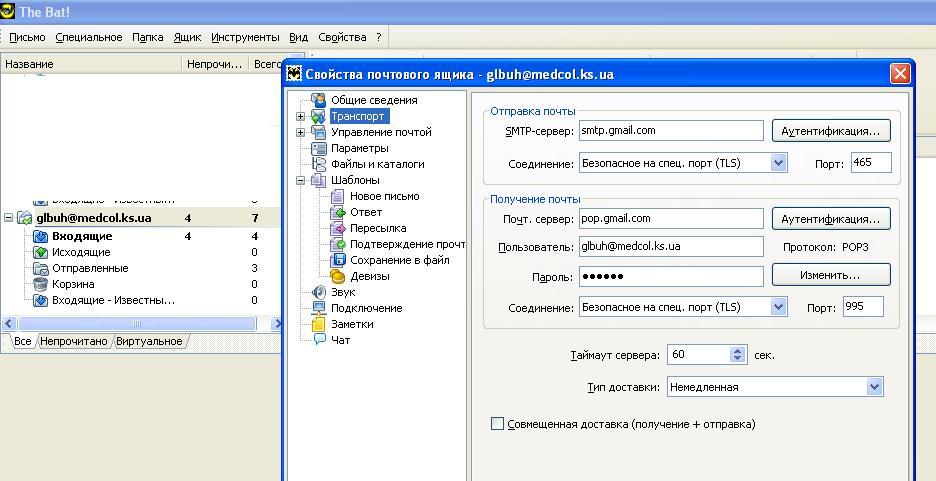This screenshot has height=481, width=936.
Task: Click the Пользователь input field
Action: coord(671,246)
